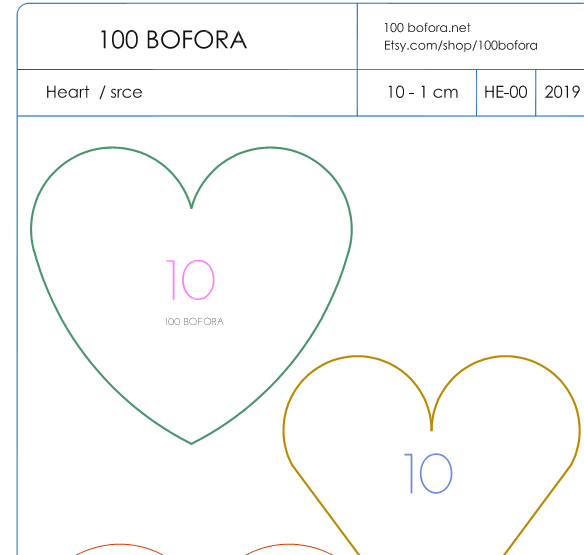
Task: Select the second orange arc at bottom
Action: pos(289,549)
